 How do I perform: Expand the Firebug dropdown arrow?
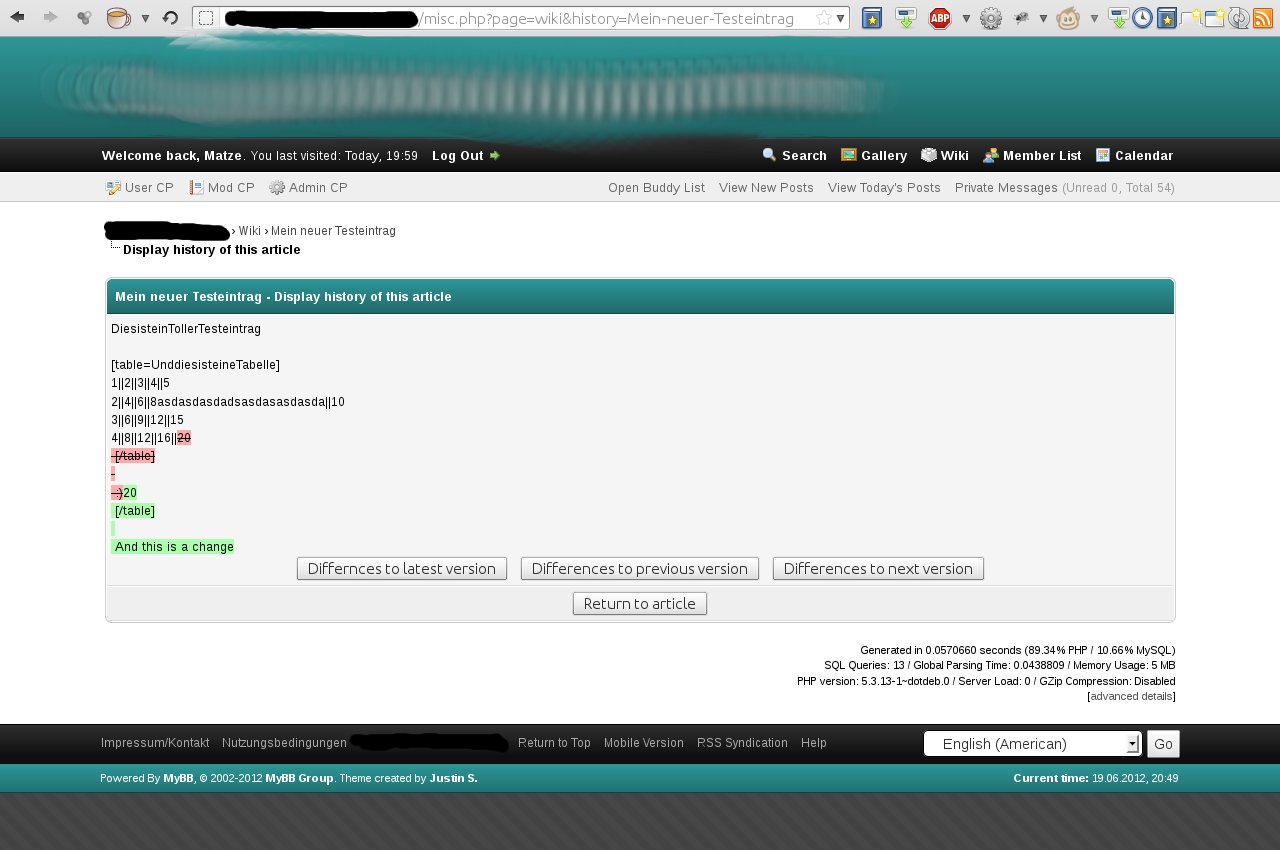coord(1043,18)
